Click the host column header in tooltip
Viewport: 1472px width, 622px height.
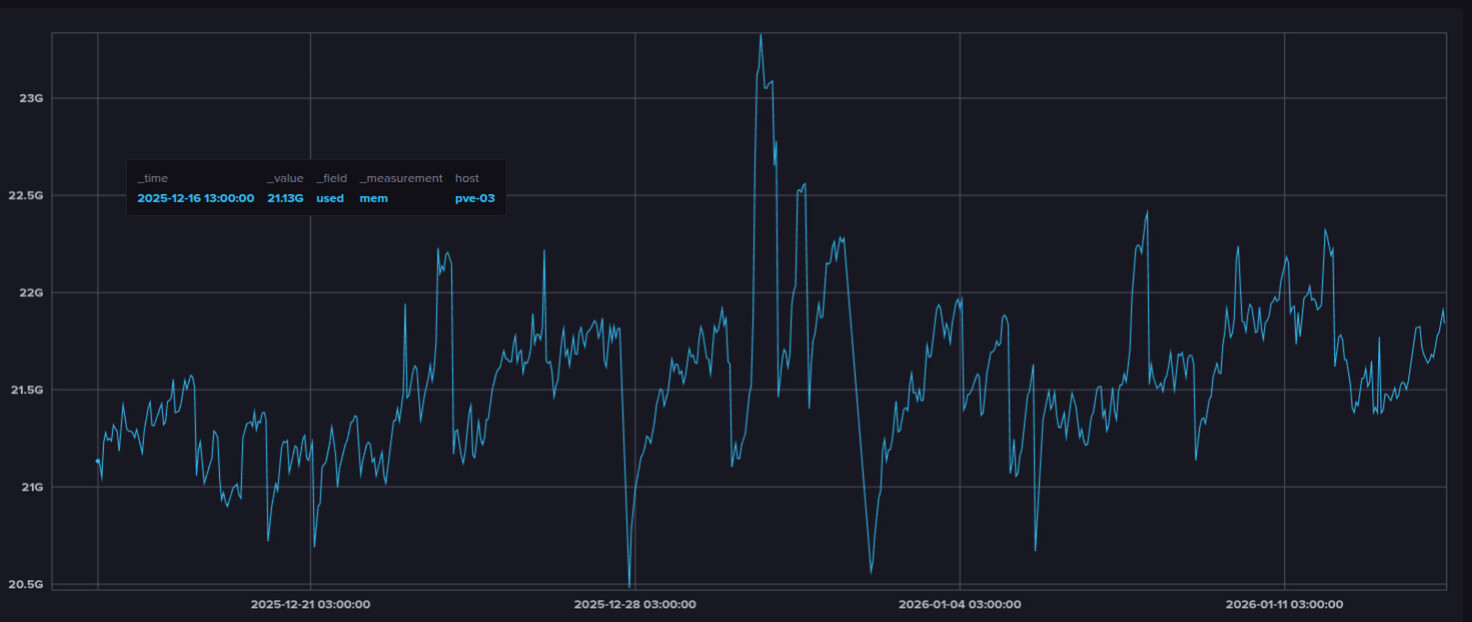pos(467,178)
